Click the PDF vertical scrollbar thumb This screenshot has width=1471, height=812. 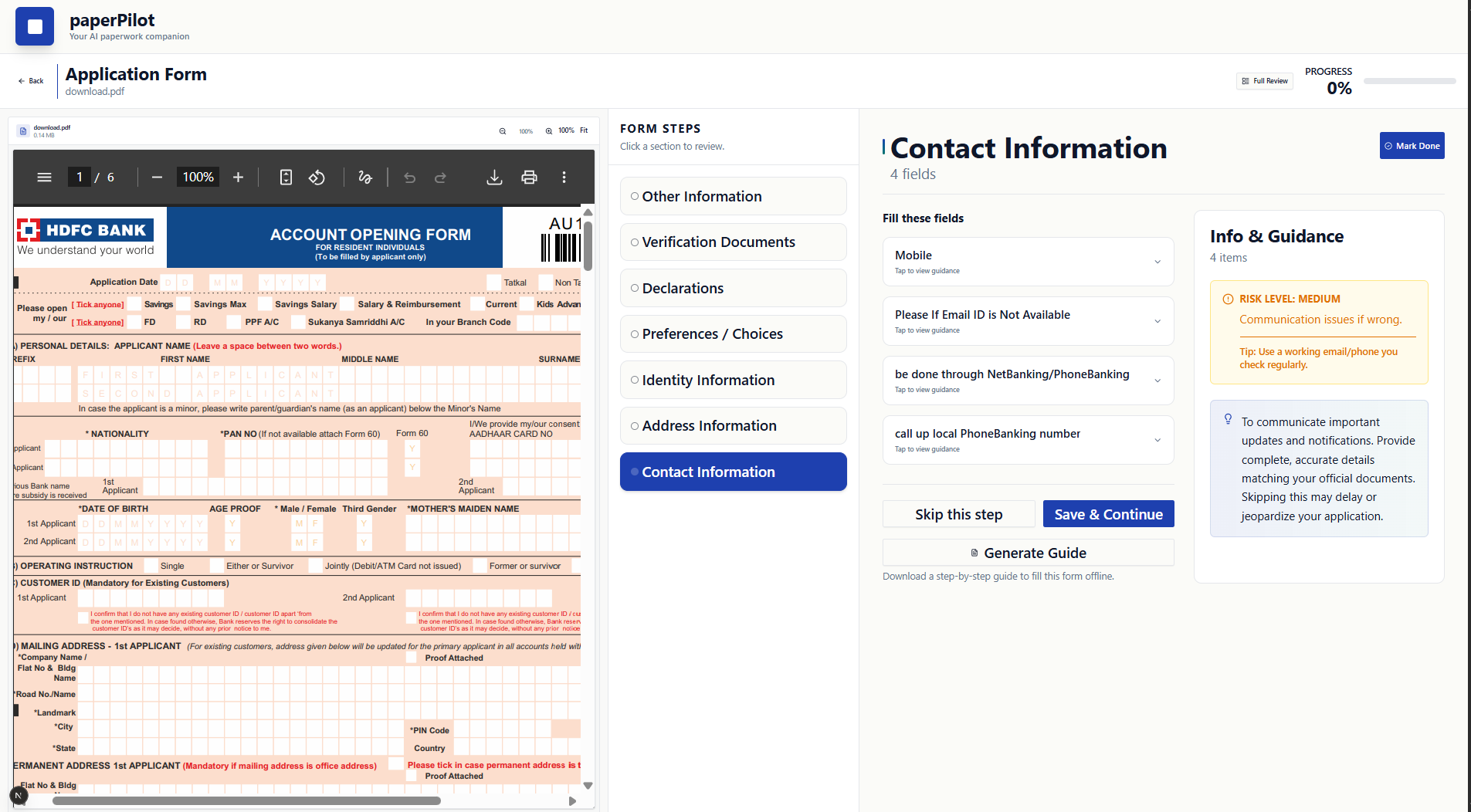click(588, 245)
